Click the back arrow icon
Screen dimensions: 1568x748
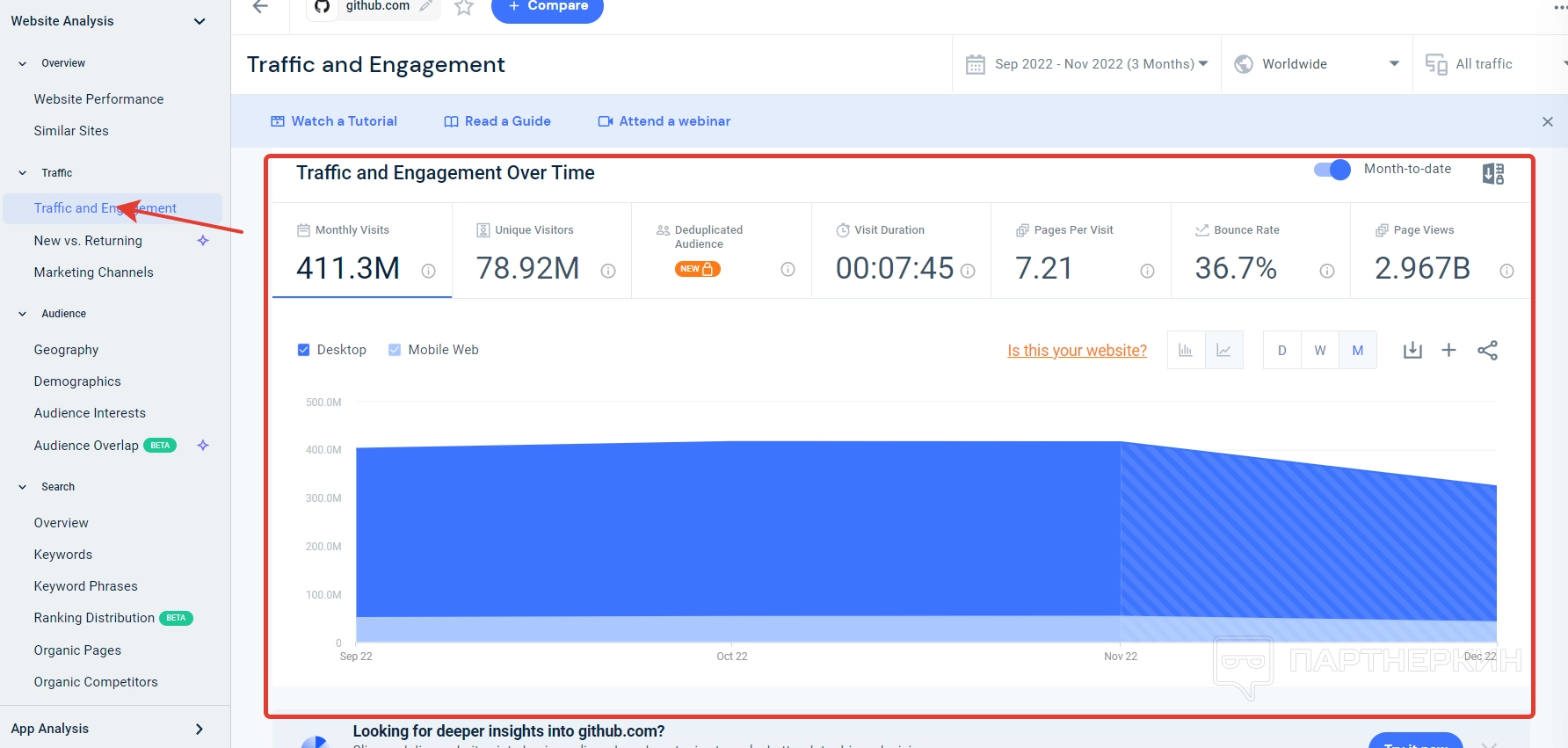tap(260, 7)
